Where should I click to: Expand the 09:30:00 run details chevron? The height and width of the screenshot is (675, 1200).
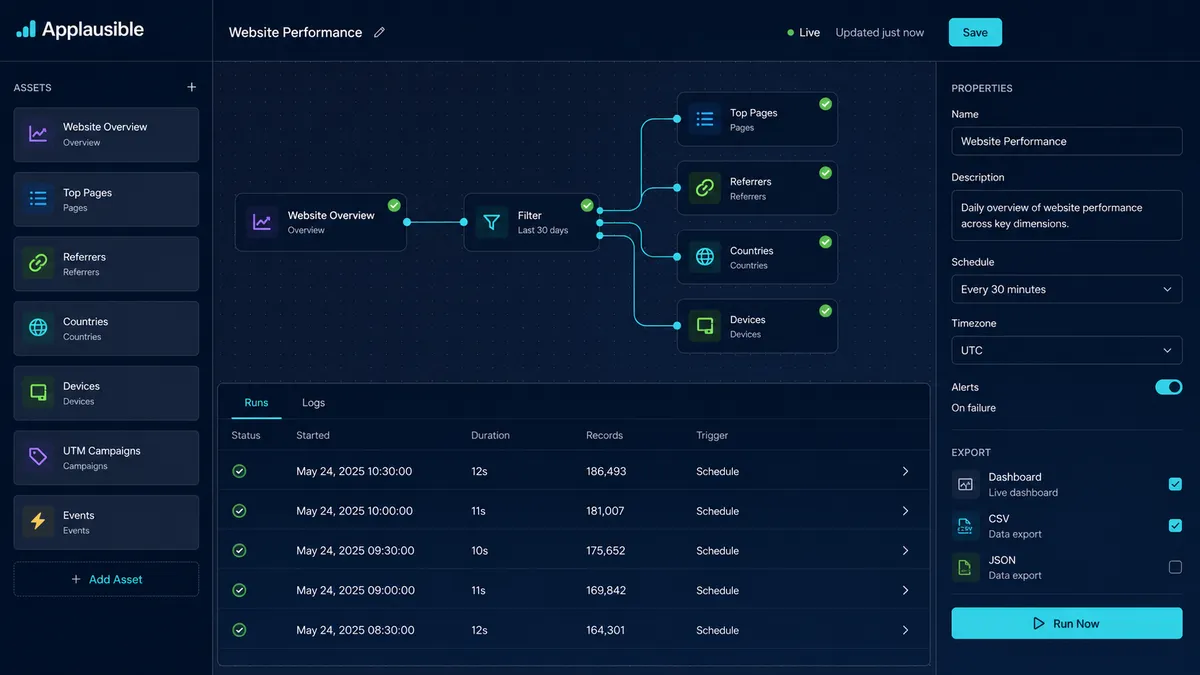[905, 550]
